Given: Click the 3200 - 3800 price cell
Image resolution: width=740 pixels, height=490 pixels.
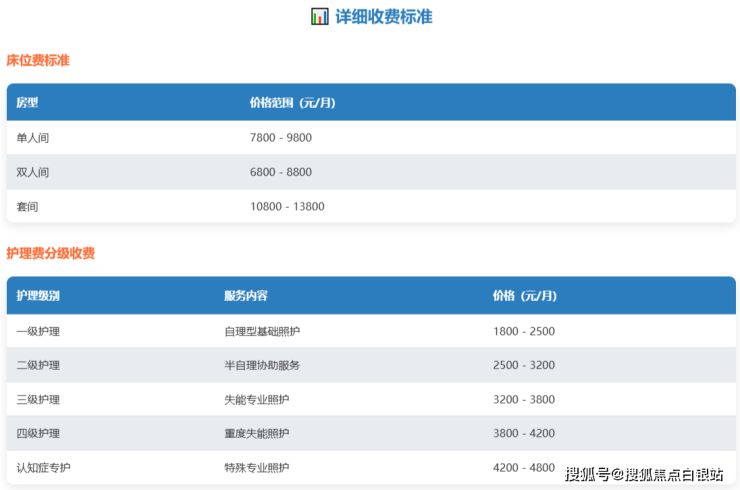Looking at the screenshot, I should 523,399.
